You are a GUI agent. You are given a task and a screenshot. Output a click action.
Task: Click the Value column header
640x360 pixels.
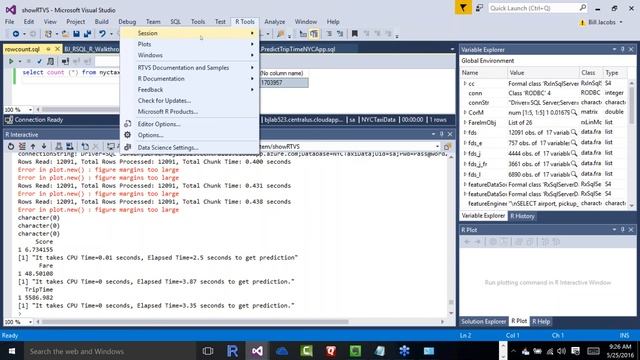click(x=543, y=72)
